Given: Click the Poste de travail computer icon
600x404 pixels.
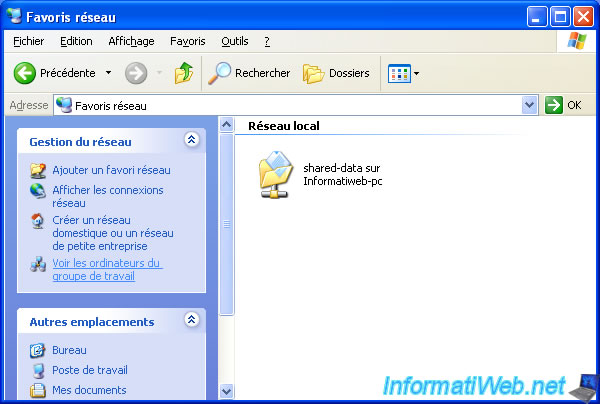Looking at the screenshot, I should point(38,370).
